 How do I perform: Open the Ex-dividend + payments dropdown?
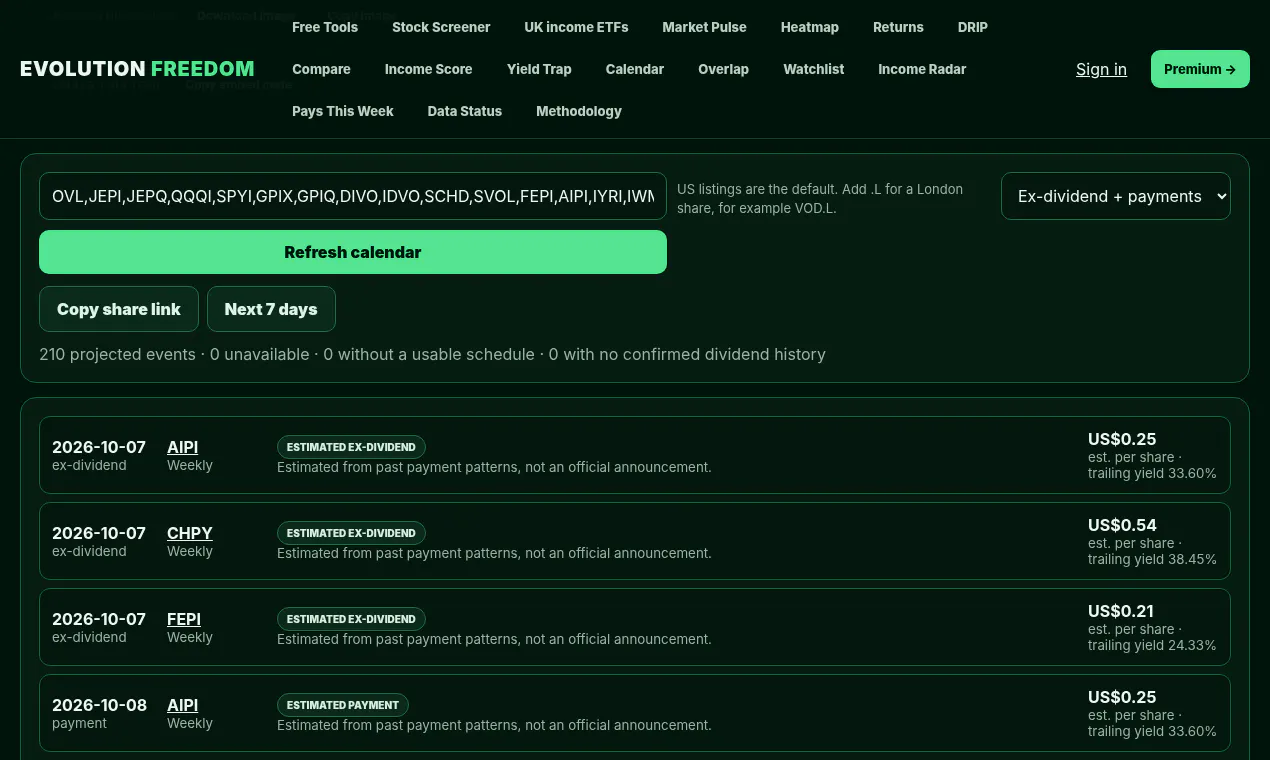pyautogui.click(x=1115, y=196)
